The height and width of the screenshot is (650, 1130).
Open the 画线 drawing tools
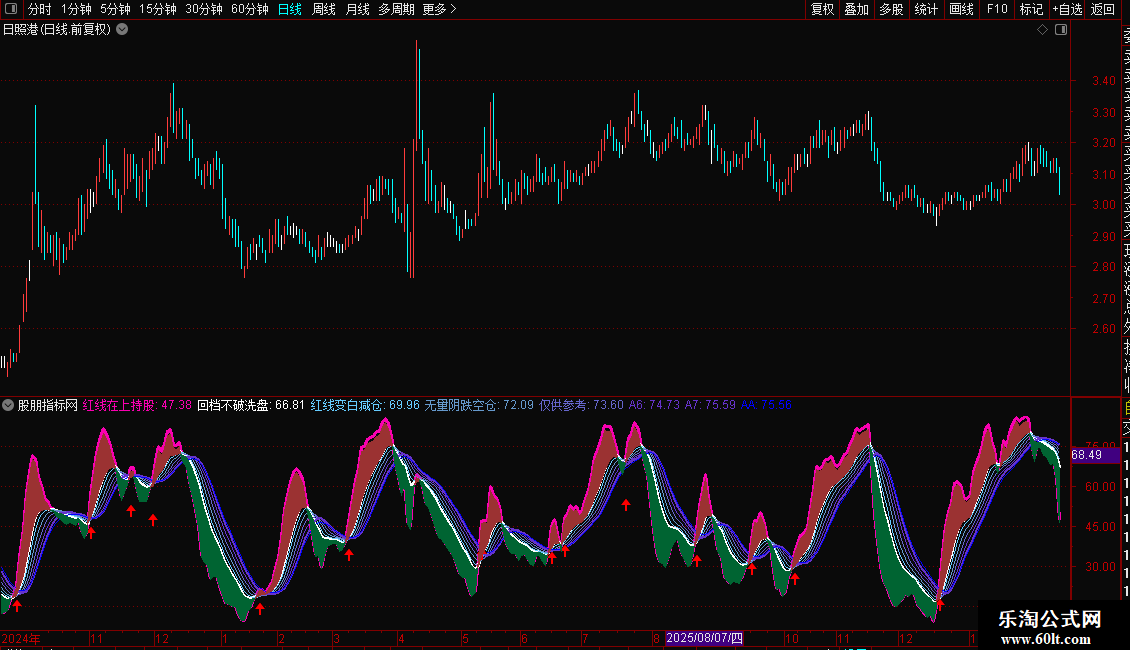961,9
